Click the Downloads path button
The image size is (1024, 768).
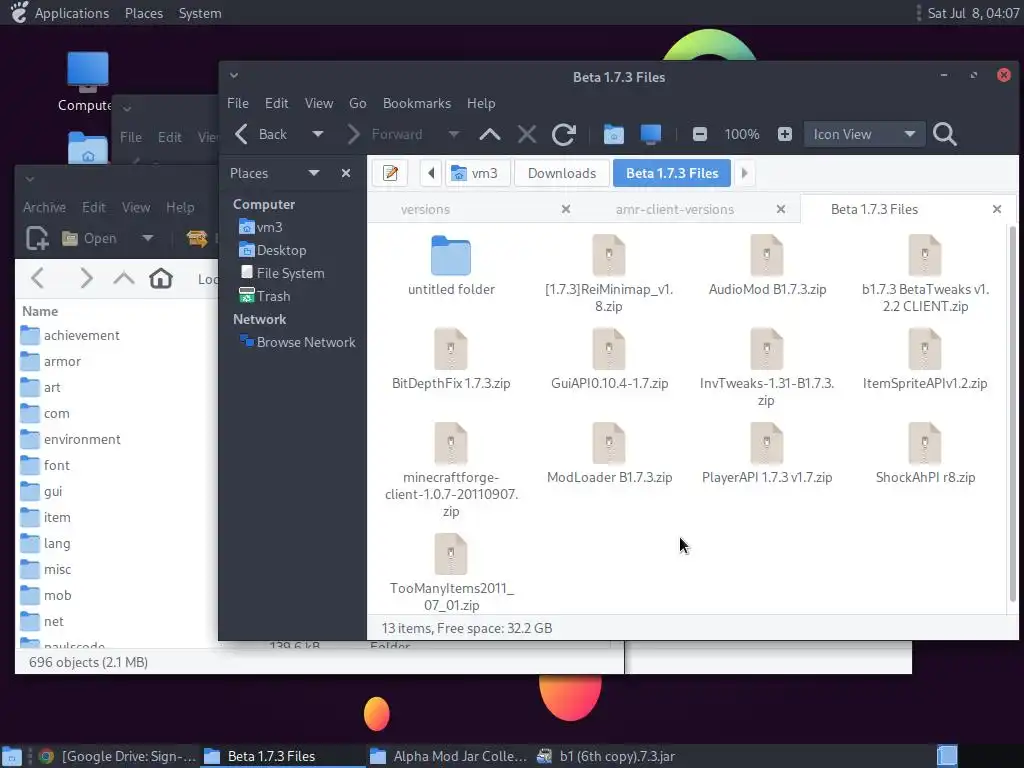562,173
